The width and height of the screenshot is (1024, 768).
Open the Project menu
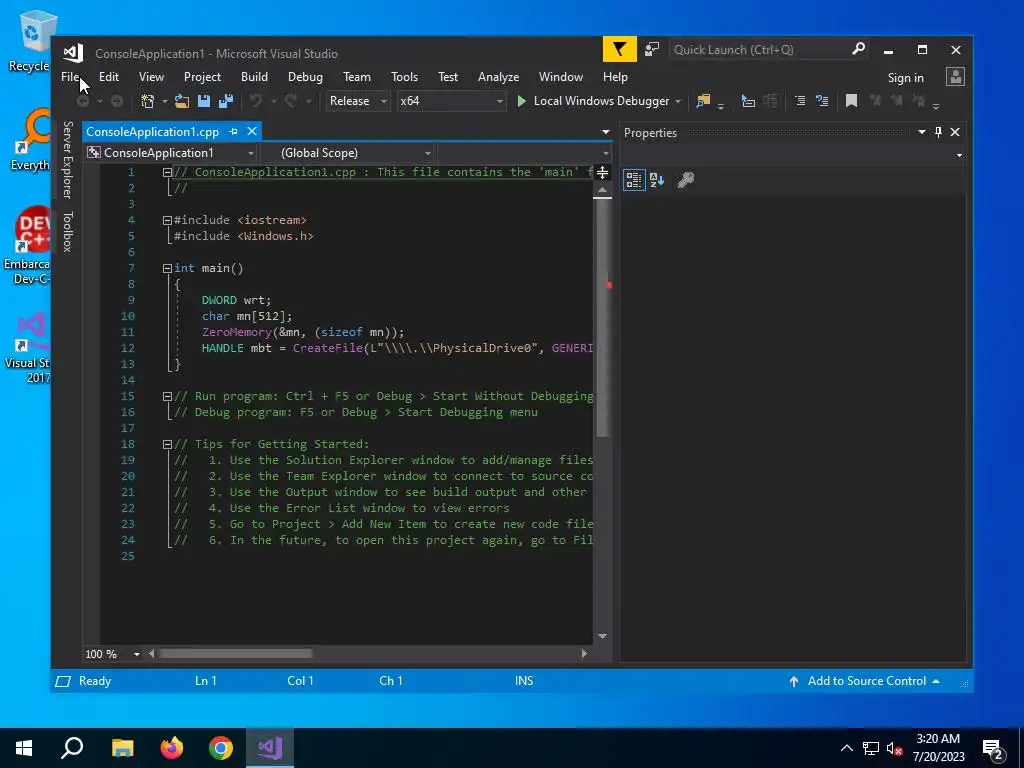point(202,77)
